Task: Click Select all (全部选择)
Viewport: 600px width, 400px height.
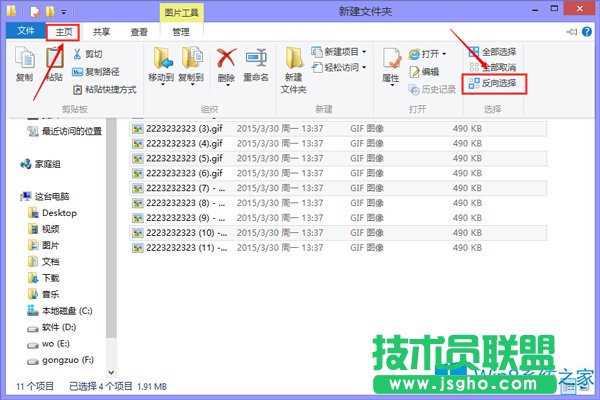Action: pos(492,52)
